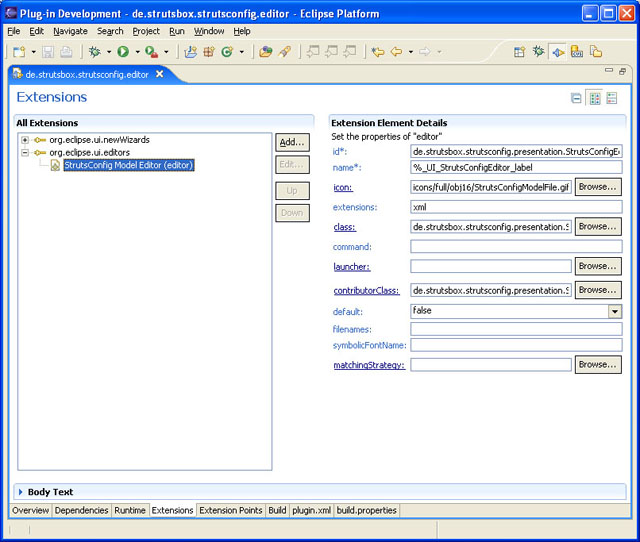
Task: Click the Save toolbar icon
Action: pos(48,52)
